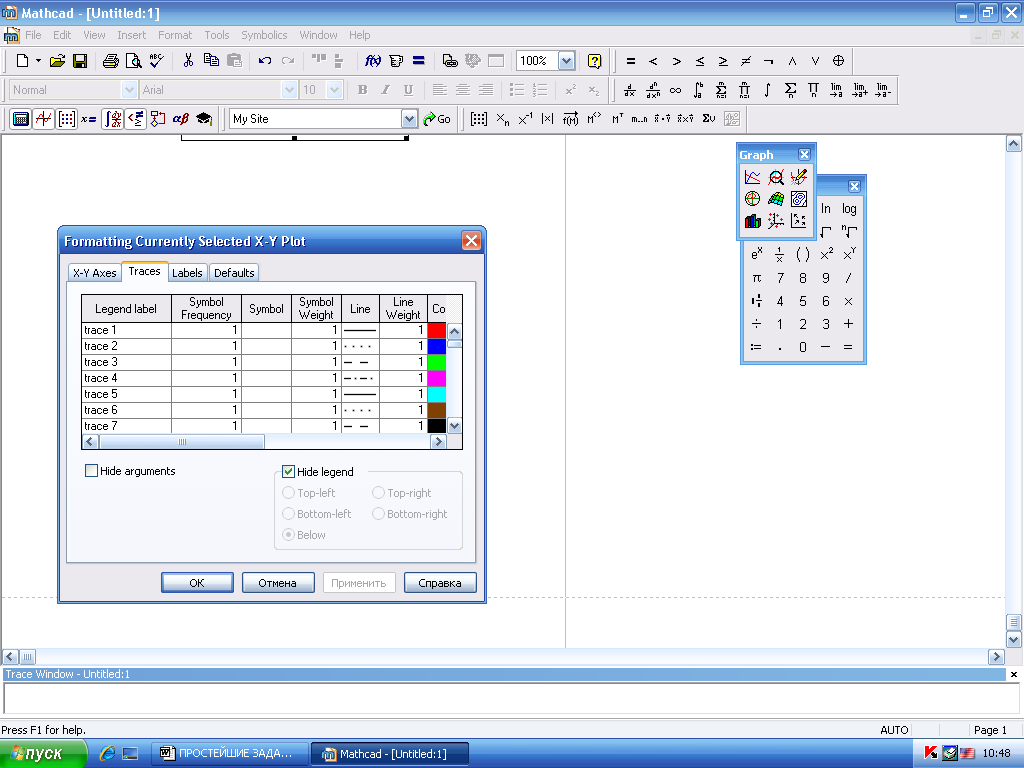Click the Resource Center help icon

594,61
